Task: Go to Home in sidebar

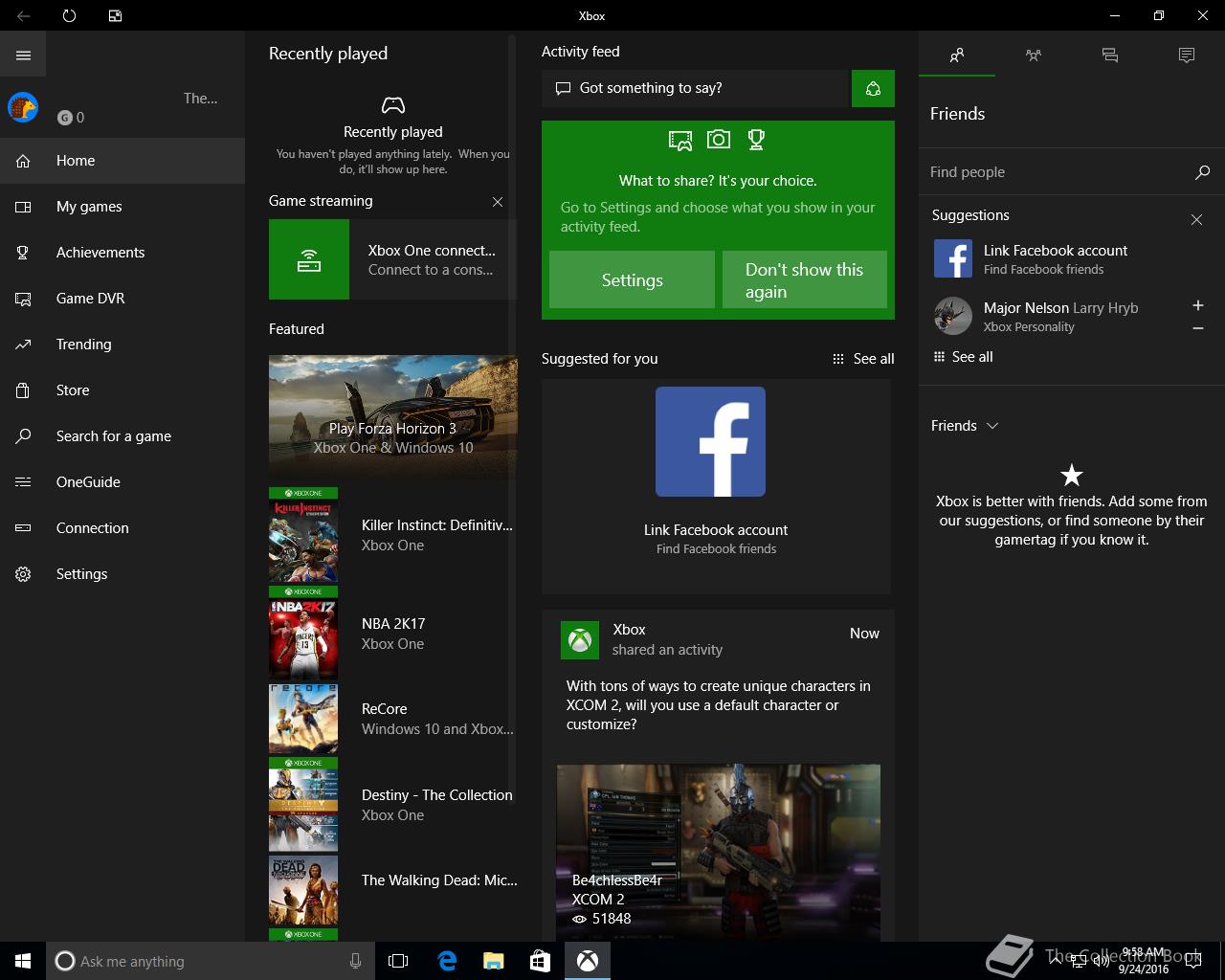Action: pyautogui.click(x=122, y=161)
